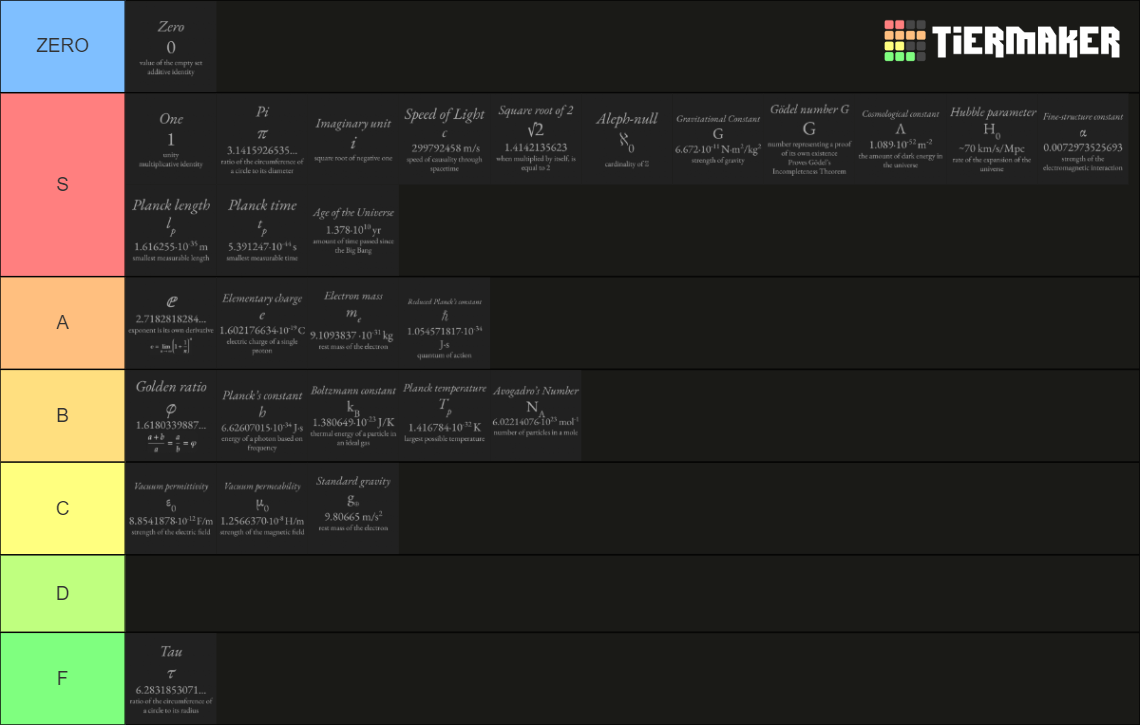Viewport: 1140px width, 725px height.
Task: Click the Golden ratio card
Action: 171,415
